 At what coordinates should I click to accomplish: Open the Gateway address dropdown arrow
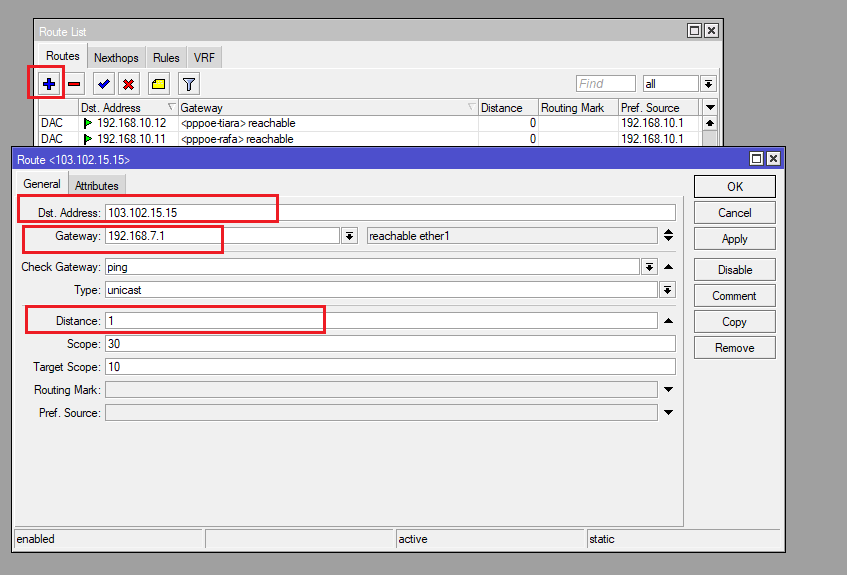pos(349,236)
